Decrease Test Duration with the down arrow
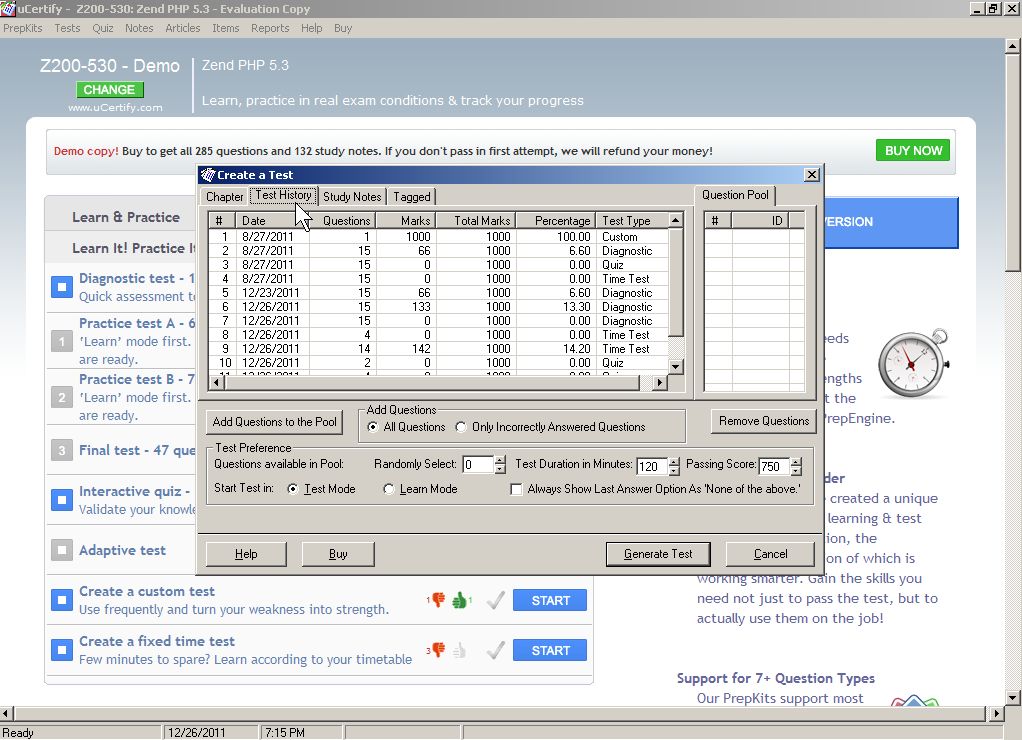 [x=674, y=471]
